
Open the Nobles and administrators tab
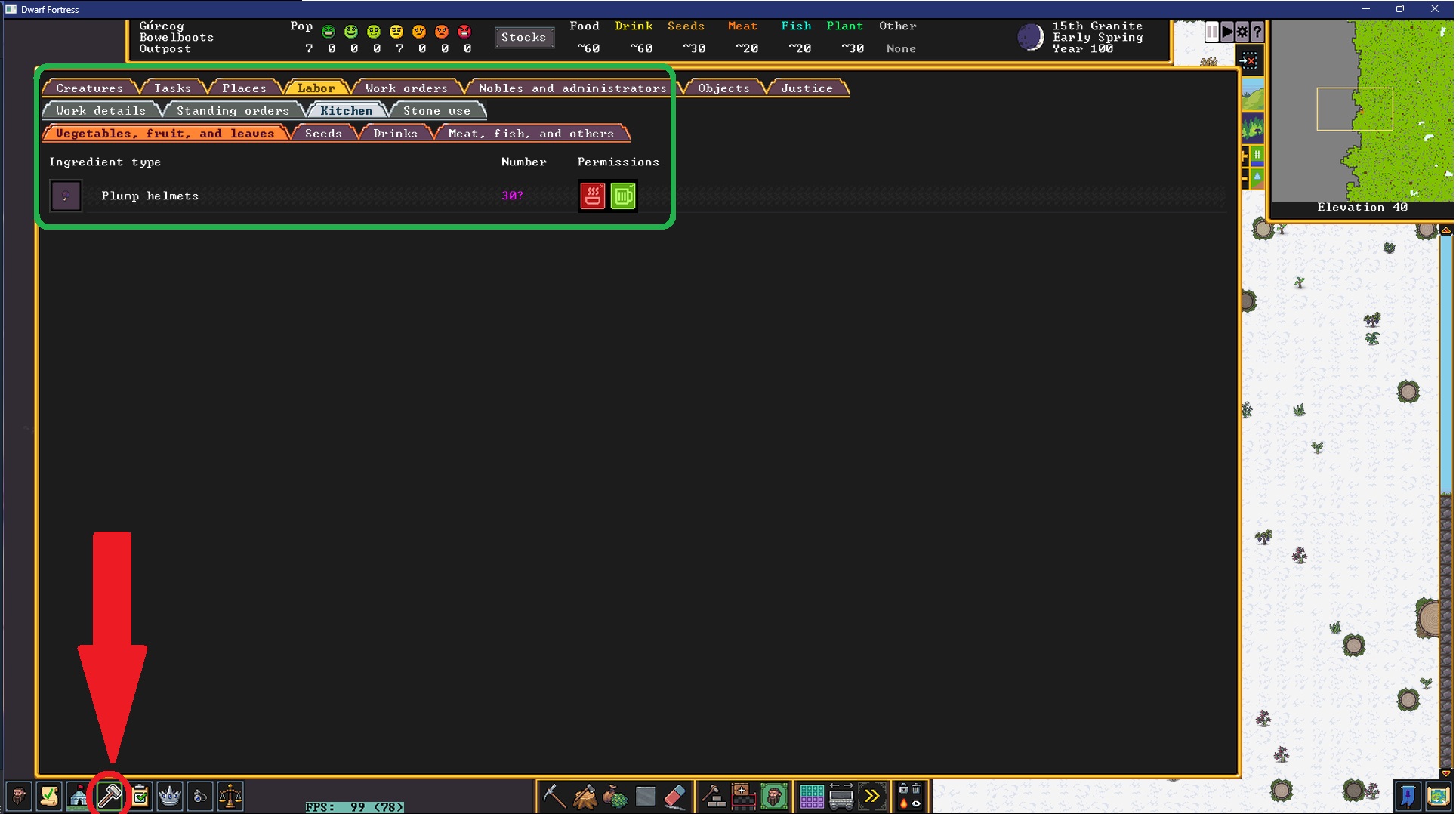tap(572, 88)
